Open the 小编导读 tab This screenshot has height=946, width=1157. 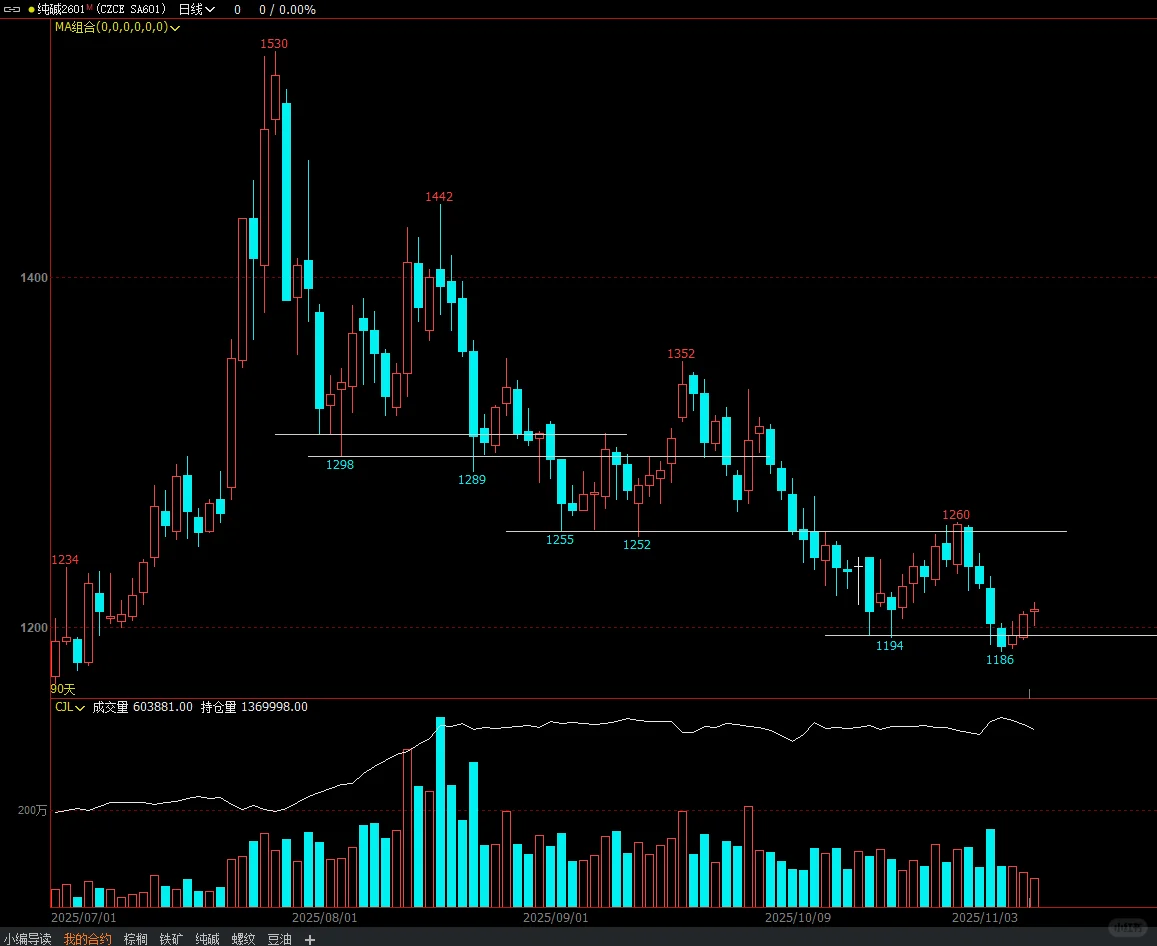[27, 939]
